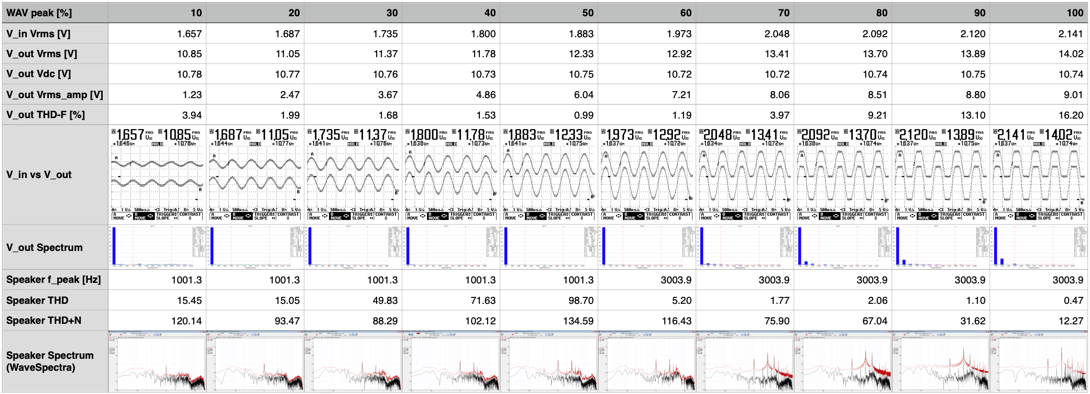Open the V_out Spectrum chart for column 80
This screenshot has height=394, width=1090.
pos(843,247)
